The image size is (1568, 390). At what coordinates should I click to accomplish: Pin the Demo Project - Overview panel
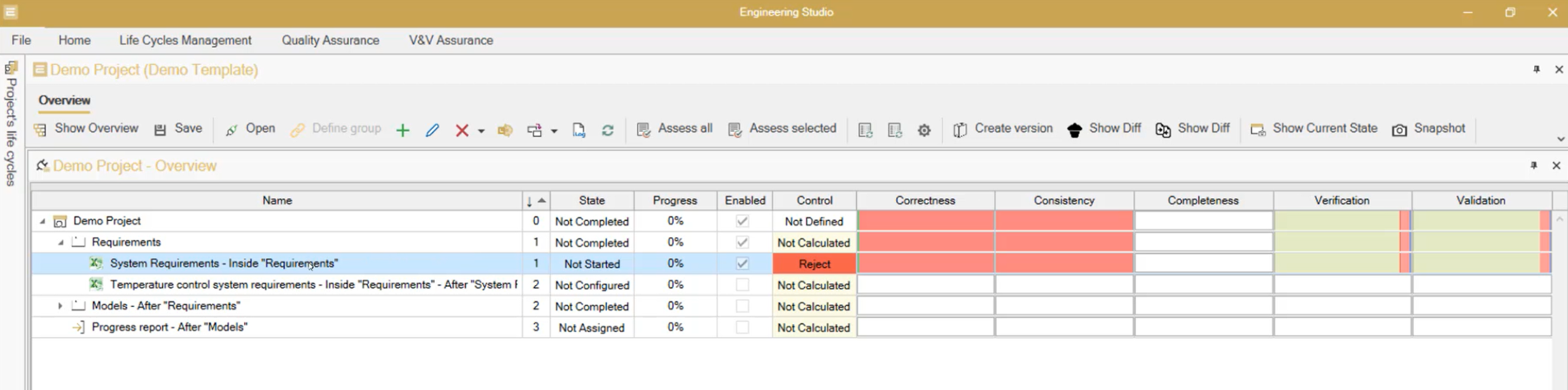(1534, 166)
